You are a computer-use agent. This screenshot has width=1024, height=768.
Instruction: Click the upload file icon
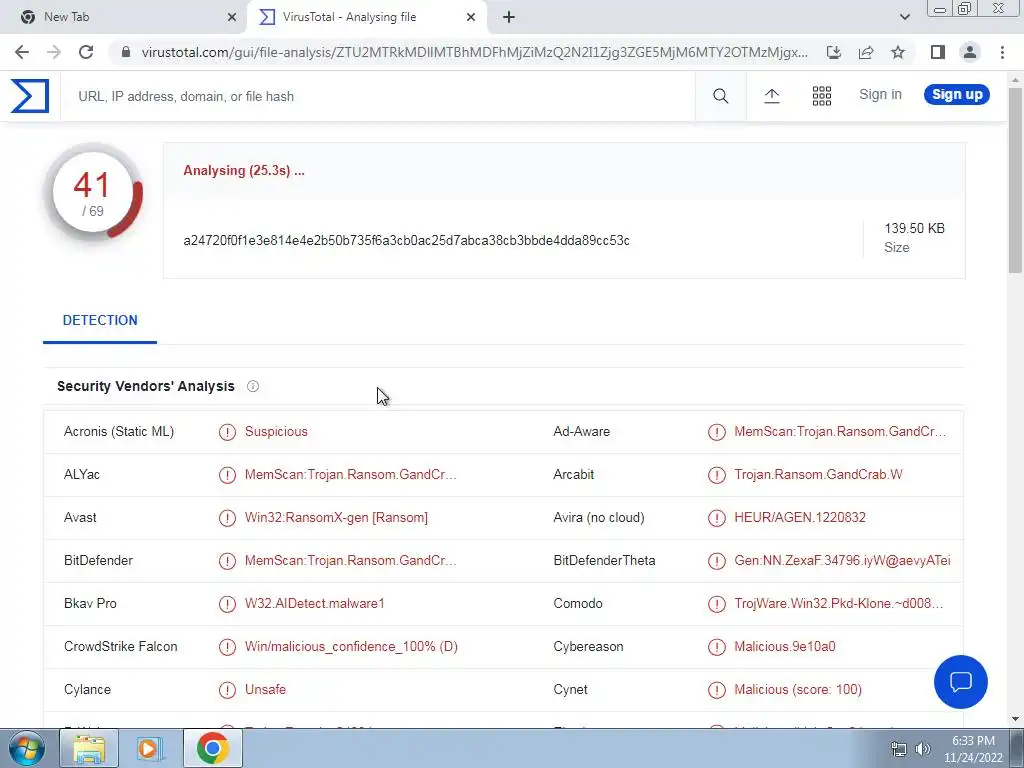click(771, 96)
